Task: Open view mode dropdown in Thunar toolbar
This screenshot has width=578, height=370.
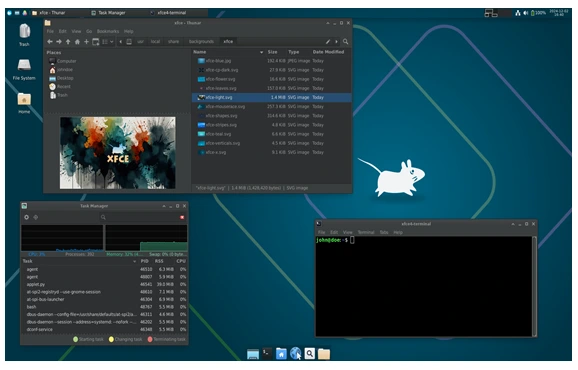Action: (108, 42)
